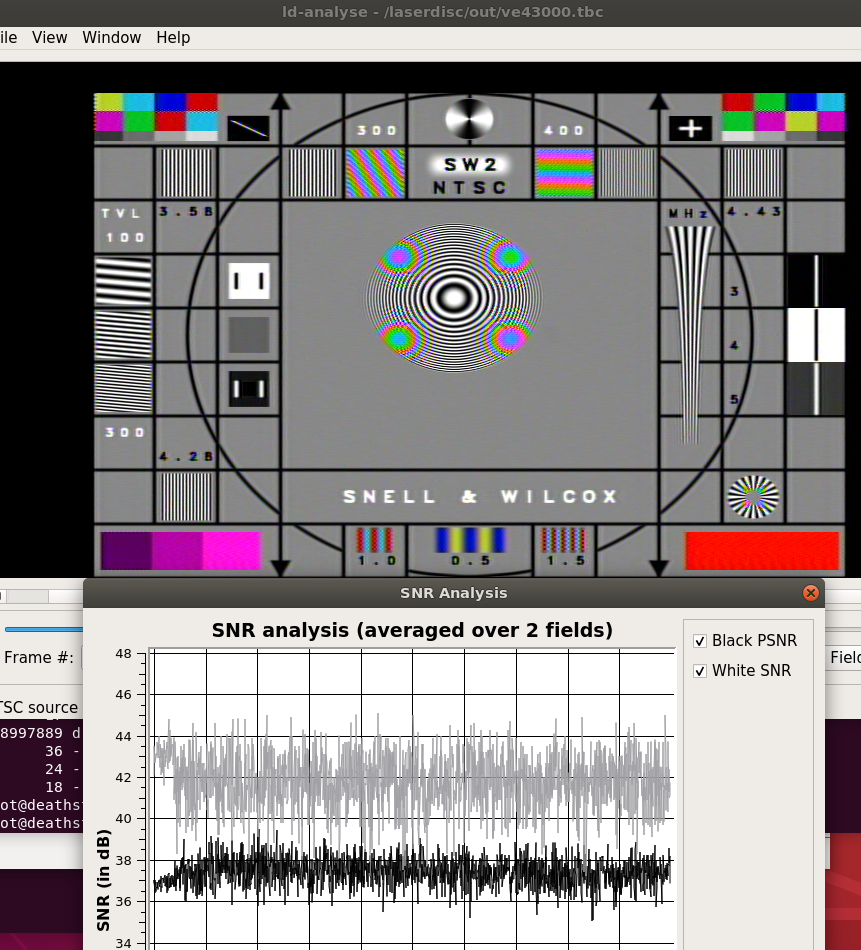This screenshot has height=950, width=861.
Task: Click the SNELL & WILCOX text
Action: (481, 497)
